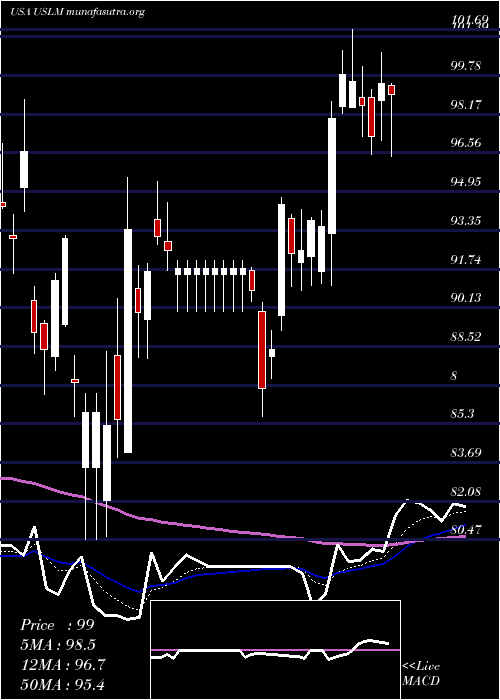Screen dimensions: 500x700
Task: Click the '50MA : 95.4' readout
Action: [63, 684]
